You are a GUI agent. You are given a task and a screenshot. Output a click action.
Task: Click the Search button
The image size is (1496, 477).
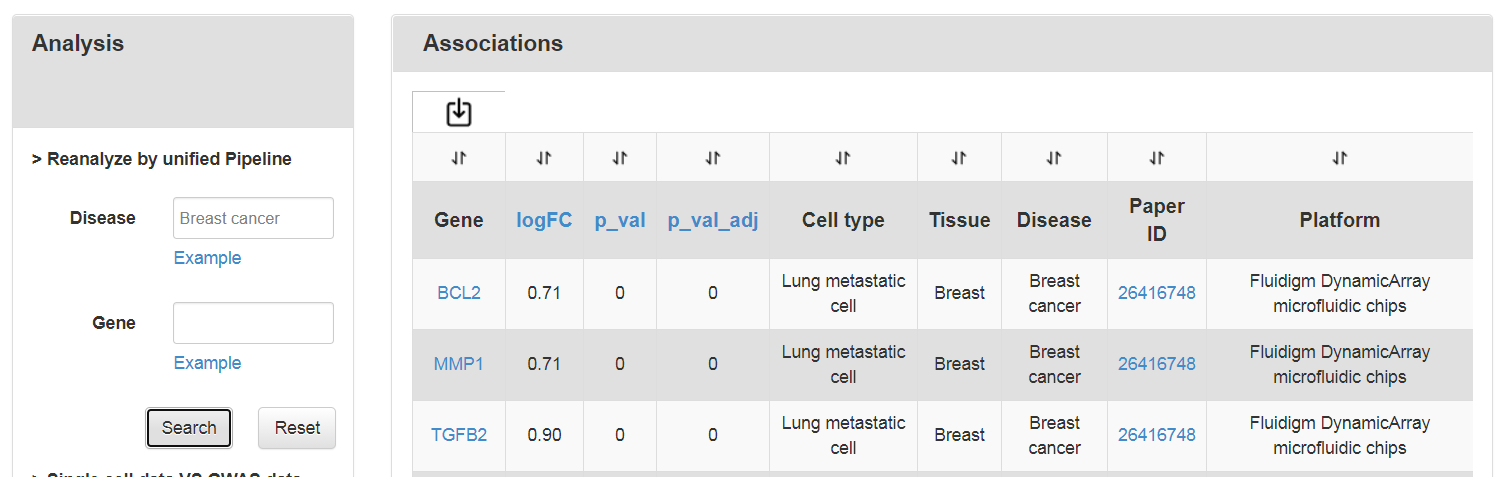click(189, 428)
